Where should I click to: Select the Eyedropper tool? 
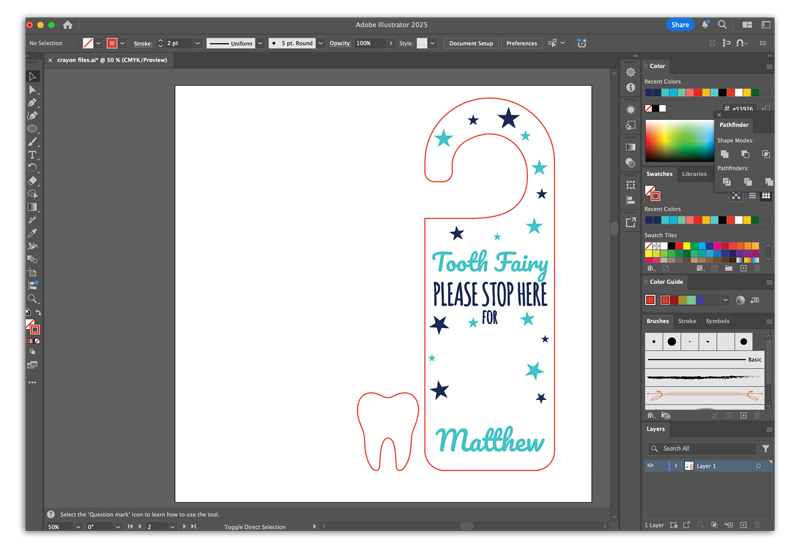pyautogui.click(x=33, y=233)
